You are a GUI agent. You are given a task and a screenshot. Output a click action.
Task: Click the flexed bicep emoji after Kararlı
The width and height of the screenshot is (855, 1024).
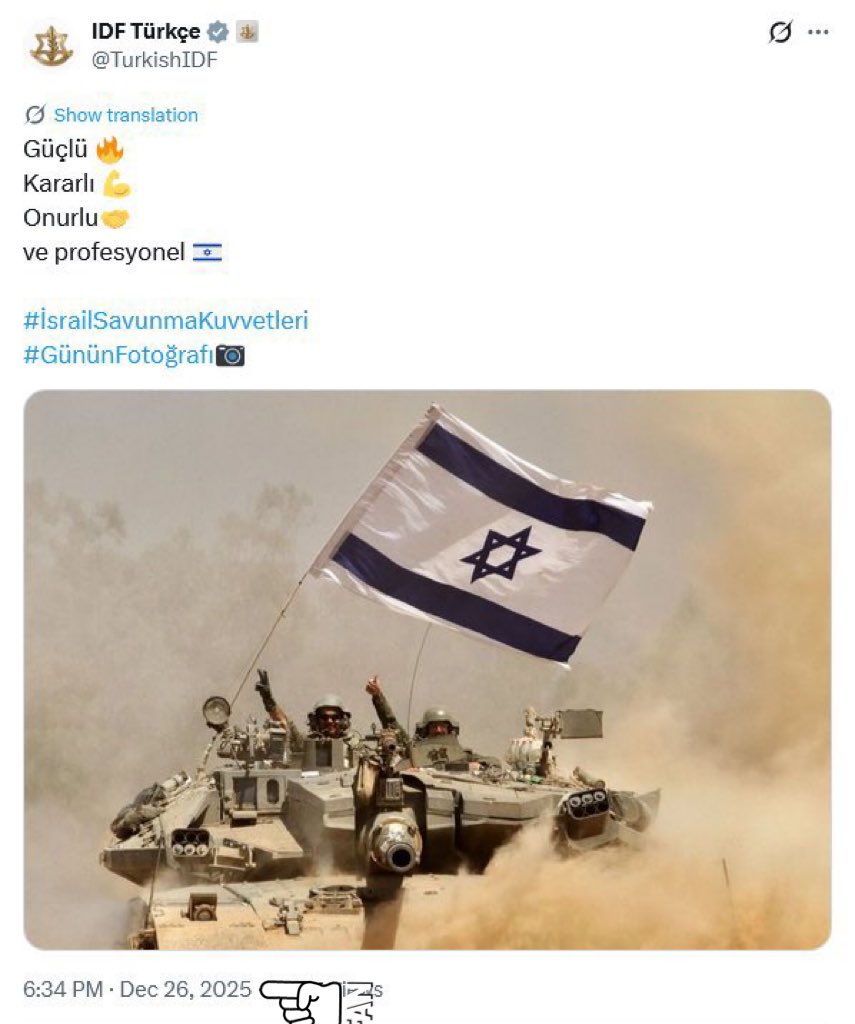click(x=116, y=184)
